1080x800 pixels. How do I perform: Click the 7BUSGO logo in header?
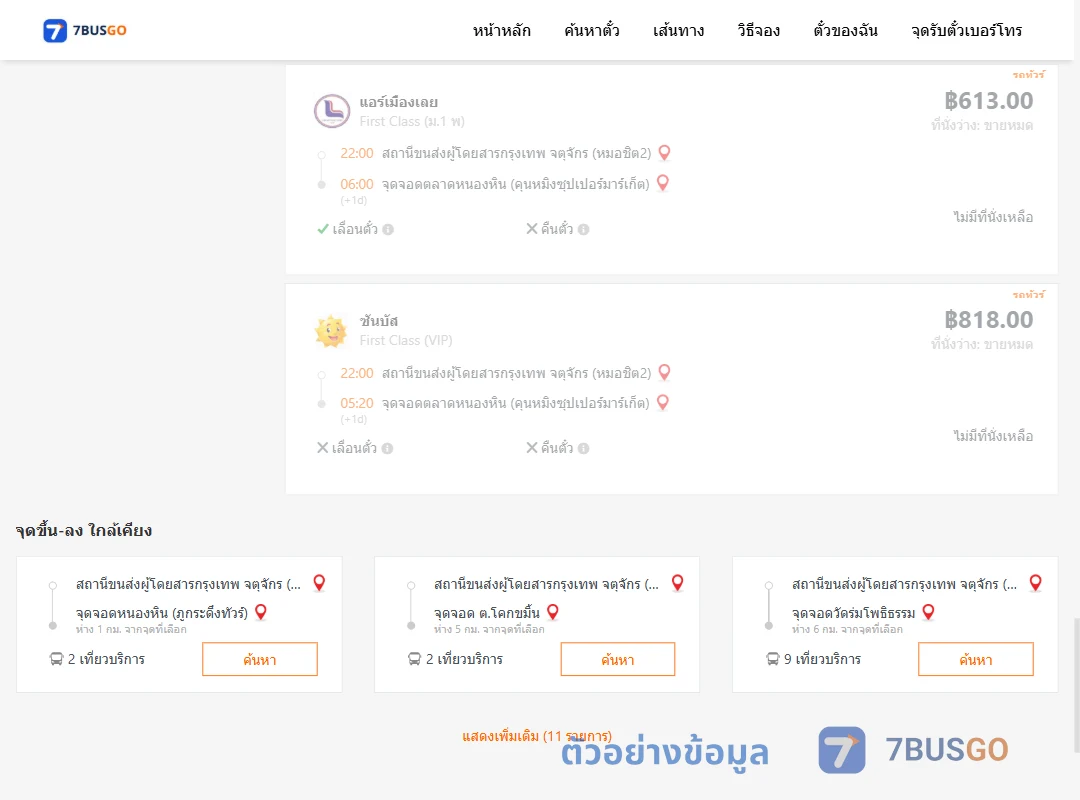pos(85,30)
